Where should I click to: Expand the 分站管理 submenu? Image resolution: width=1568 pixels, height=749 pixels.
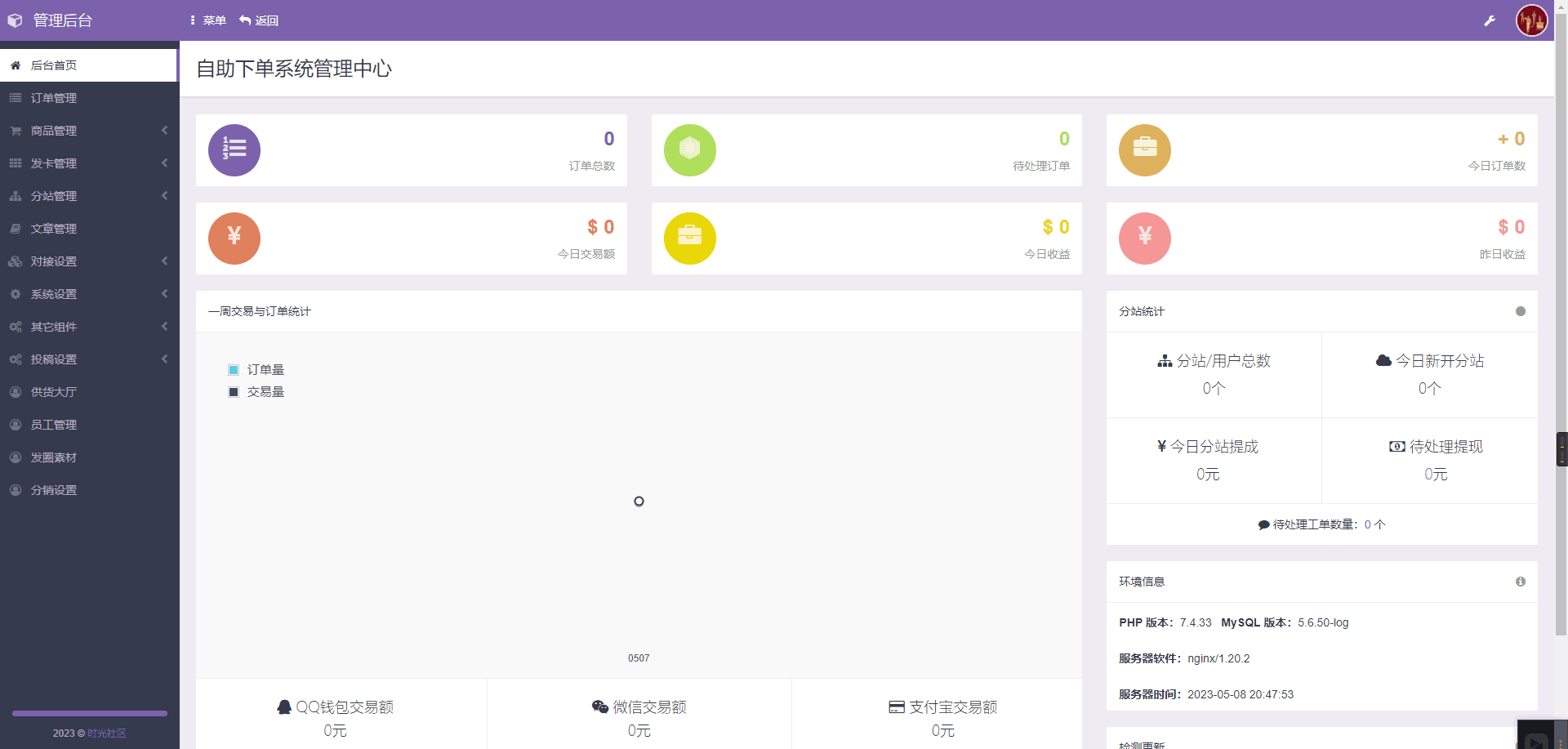[88, 195]
